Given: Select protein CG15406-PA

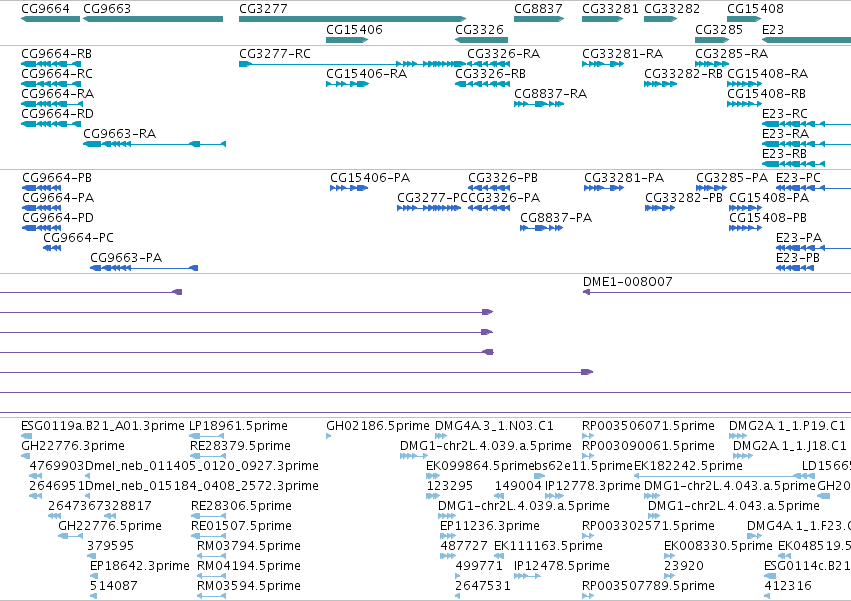Looking at the screenshot, I should (370, 178).
